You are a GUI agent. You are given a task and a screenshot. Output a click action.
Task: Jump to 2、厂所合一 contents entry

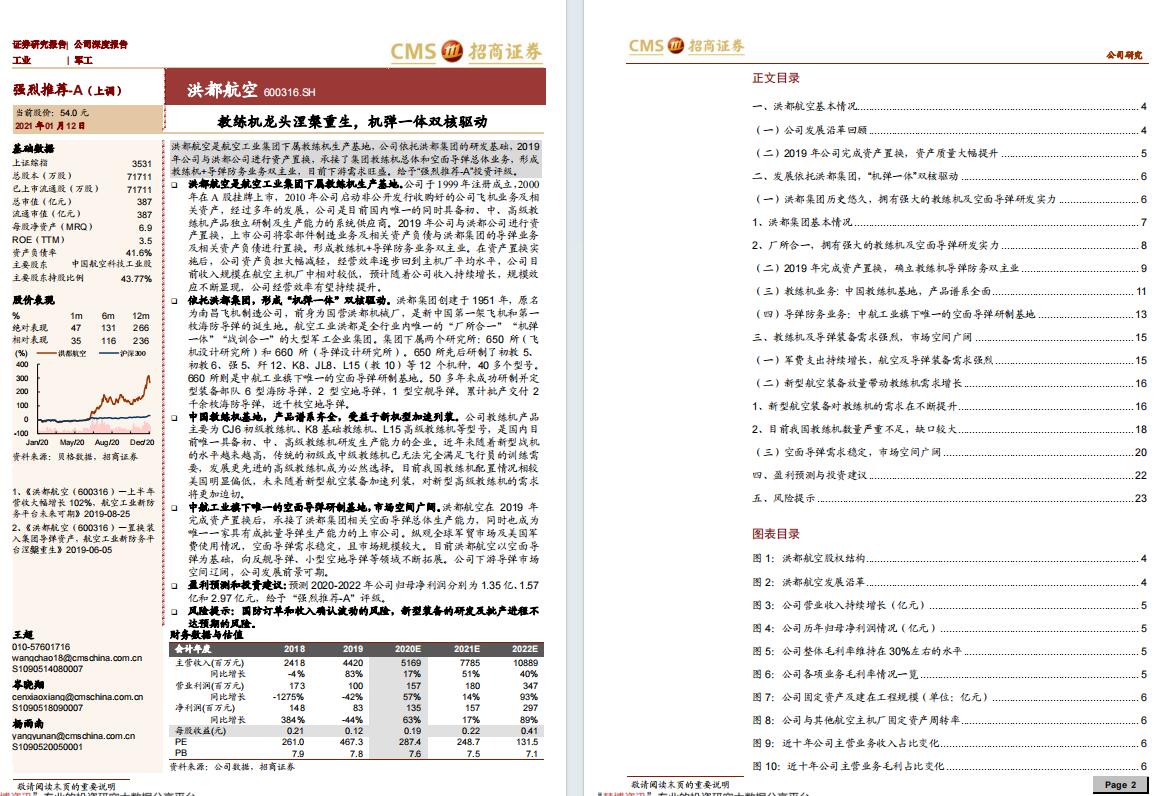(949, 245)
